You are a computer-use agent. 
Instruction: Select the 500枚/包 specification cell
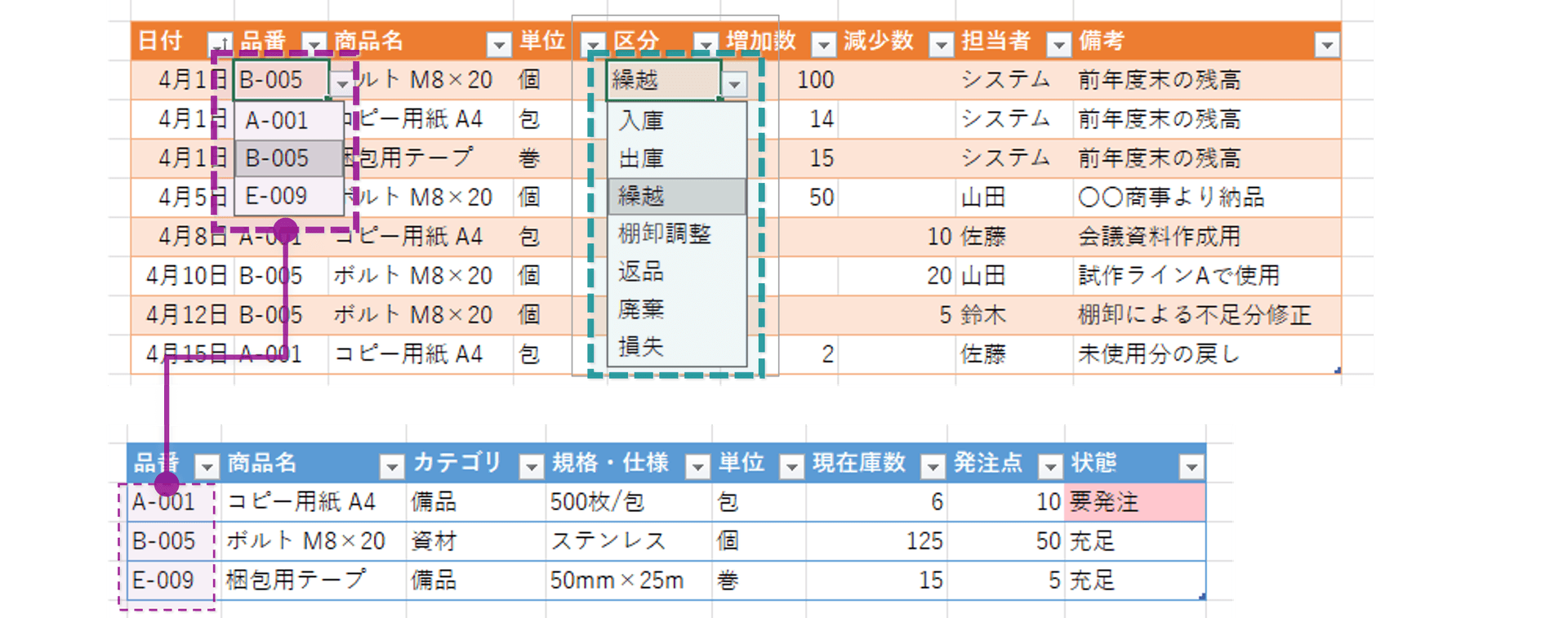coord(629,502)
